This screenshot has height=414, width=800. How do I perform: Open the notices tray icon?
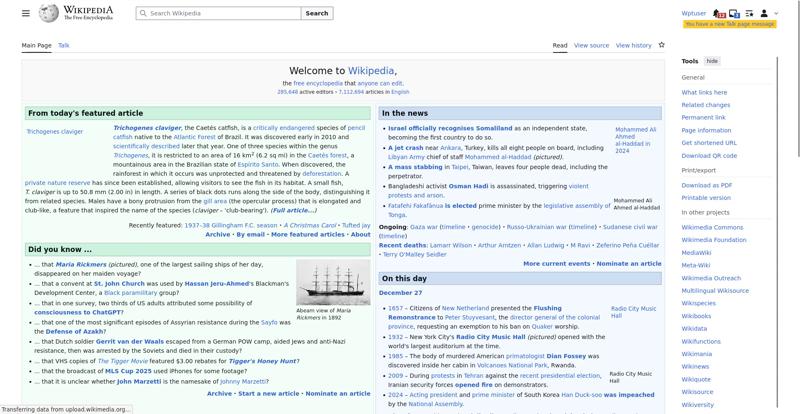[x=735, y=14]
